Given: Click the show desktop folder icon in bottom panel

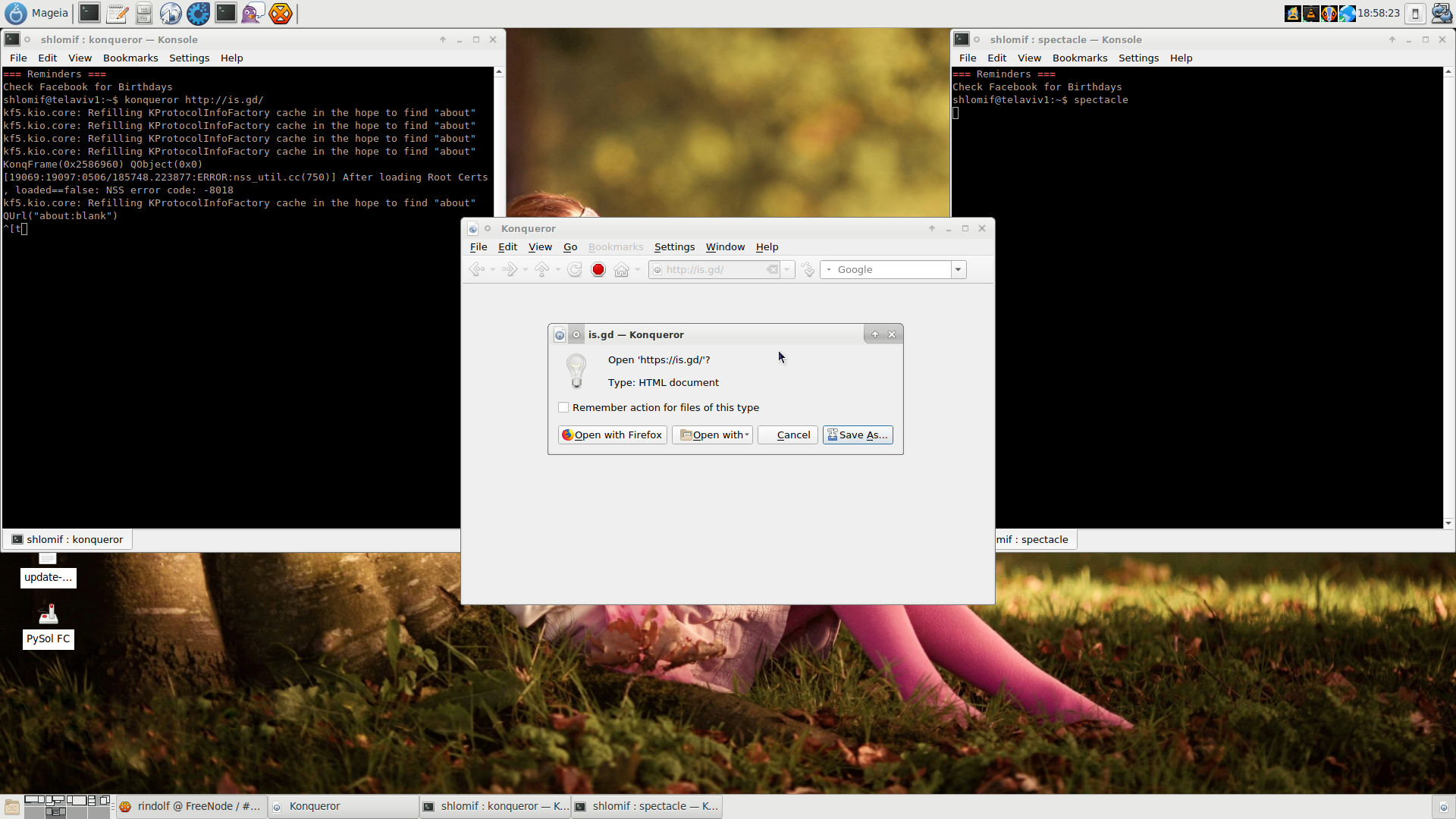Looking at the screenshot, I should click(x=11, y=807).
